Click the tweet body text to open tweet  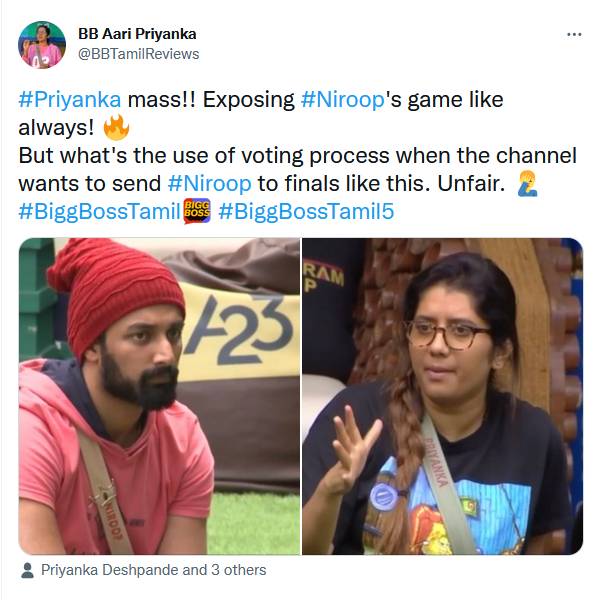pyautogui.click(x=298, y=155)
